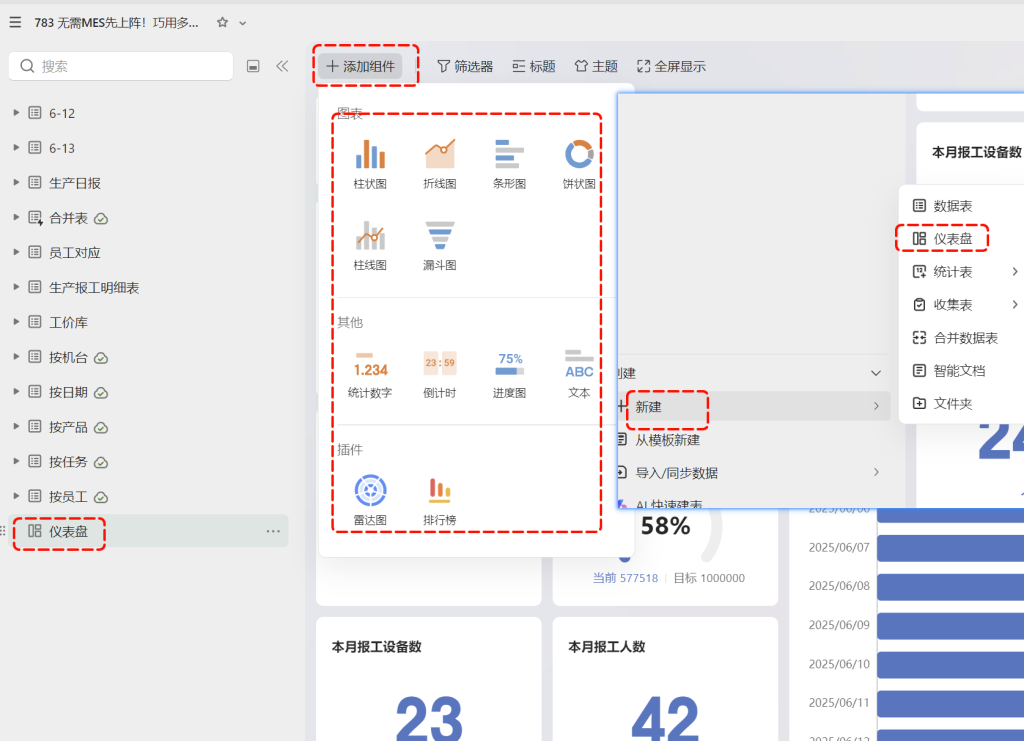Image resolution: width=1024 pixels, height=741 pixels.
Task: Add a 进度图 progress component
Action: coord(509,373)
